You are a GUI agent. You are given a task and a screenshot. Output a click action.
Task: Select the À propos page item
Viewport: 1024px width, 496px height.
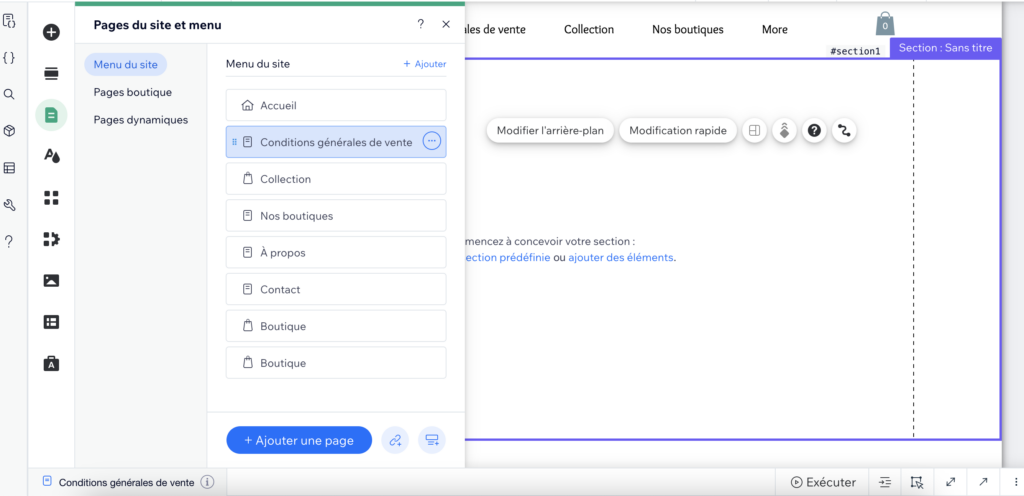click(x=336, y=253)
